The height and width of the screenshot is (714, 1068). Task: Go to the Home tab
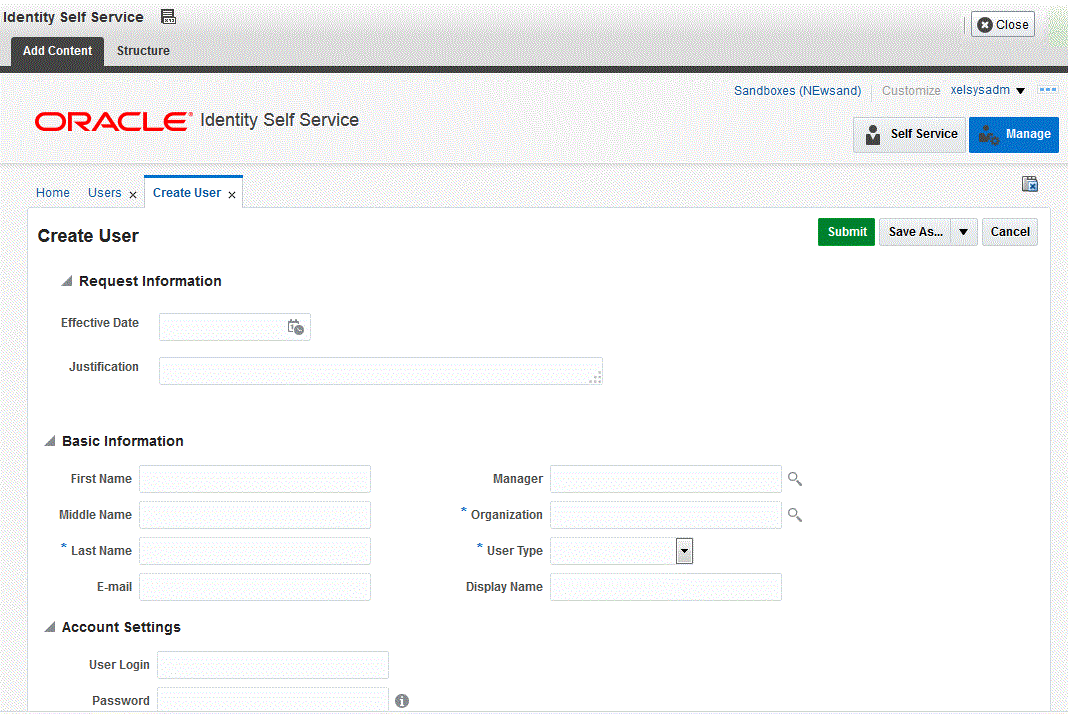point(52,193)
